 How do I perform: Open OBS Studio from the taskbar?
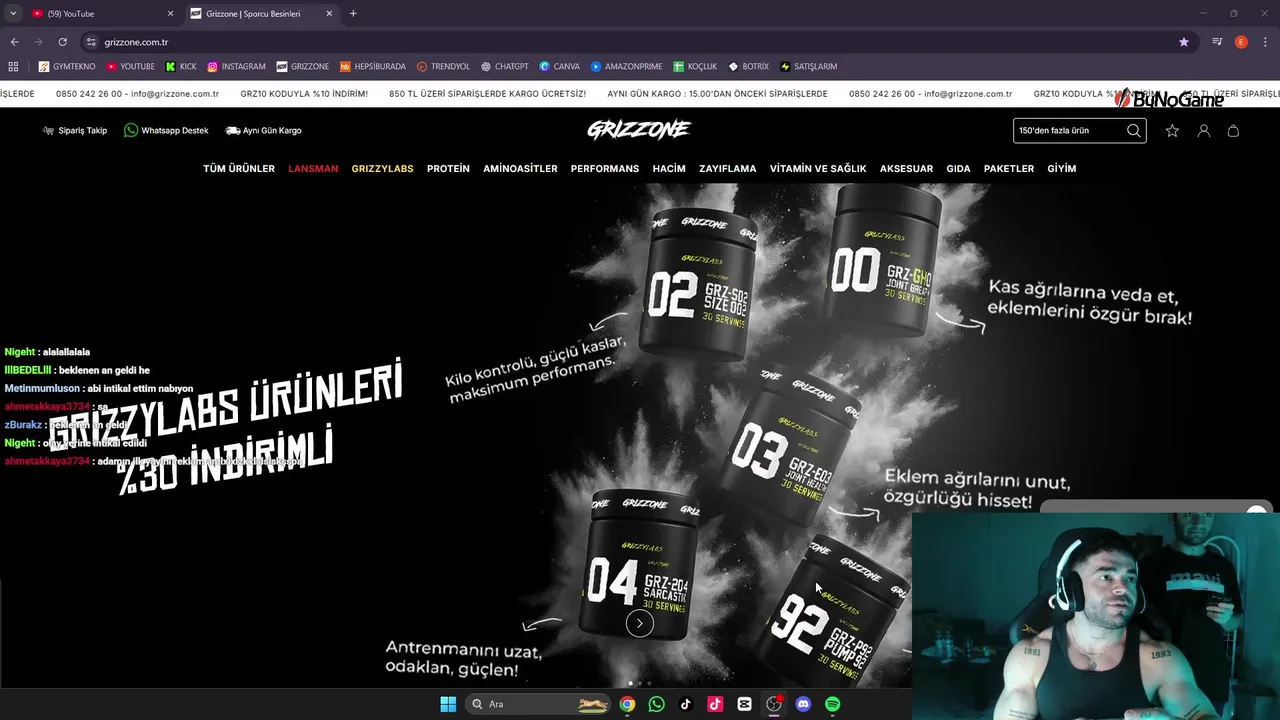coord(774,704)
